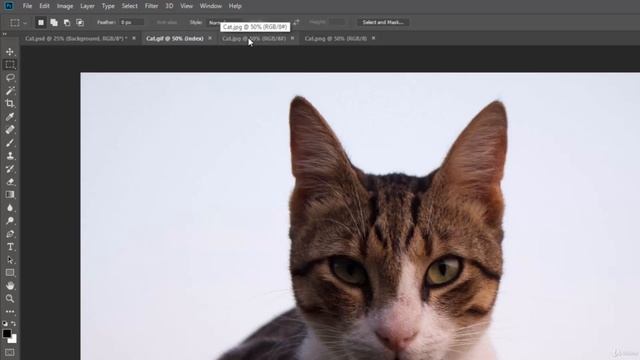The width and height of the screenshot is (640, 360).
Task: Open the Edit menu
Action: (44, 6)
